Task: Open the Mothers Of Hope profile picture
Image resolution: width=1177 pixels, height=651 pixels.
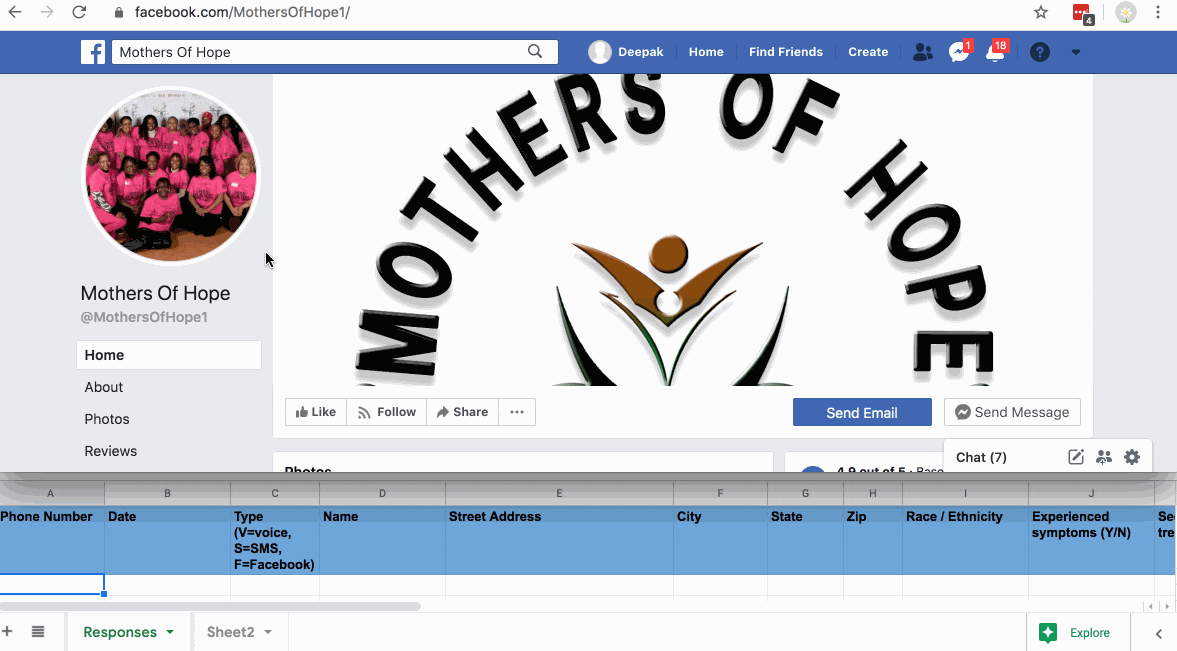Action: click(x=171, y=176)
